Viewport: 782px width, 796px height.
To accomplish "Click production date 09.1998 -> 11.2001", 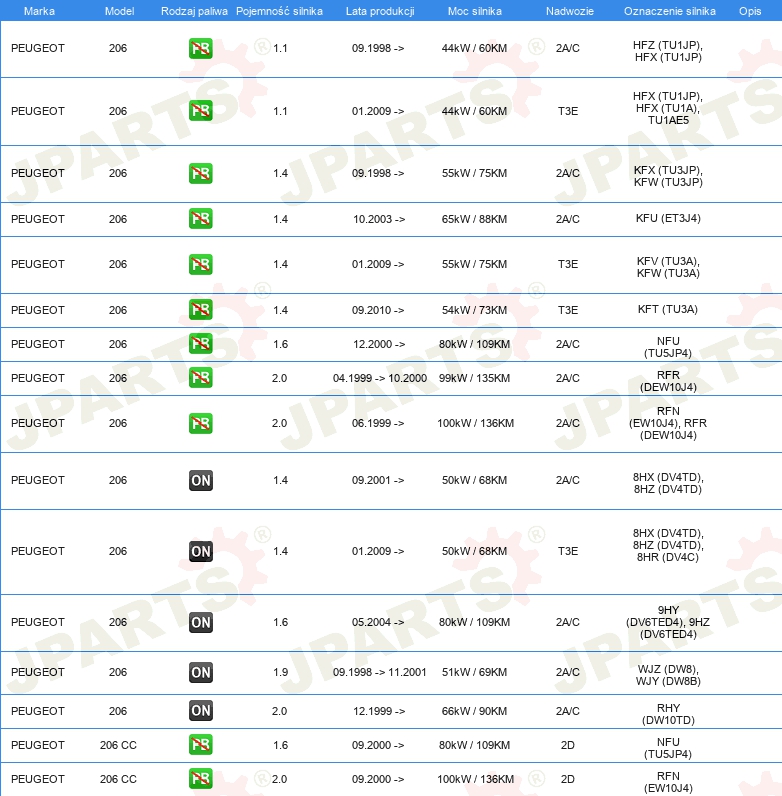I will (x=380, y=672).
